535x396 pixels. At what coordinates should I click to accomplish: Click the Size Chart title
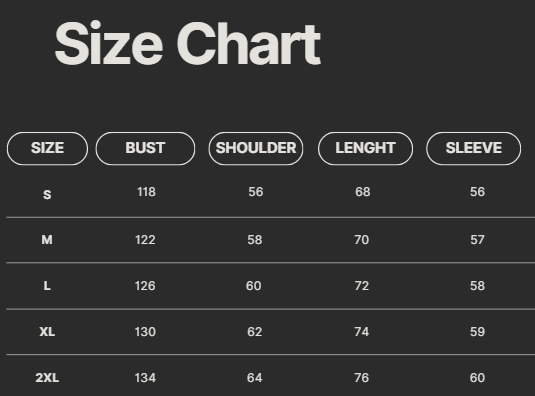click(188, 43)
